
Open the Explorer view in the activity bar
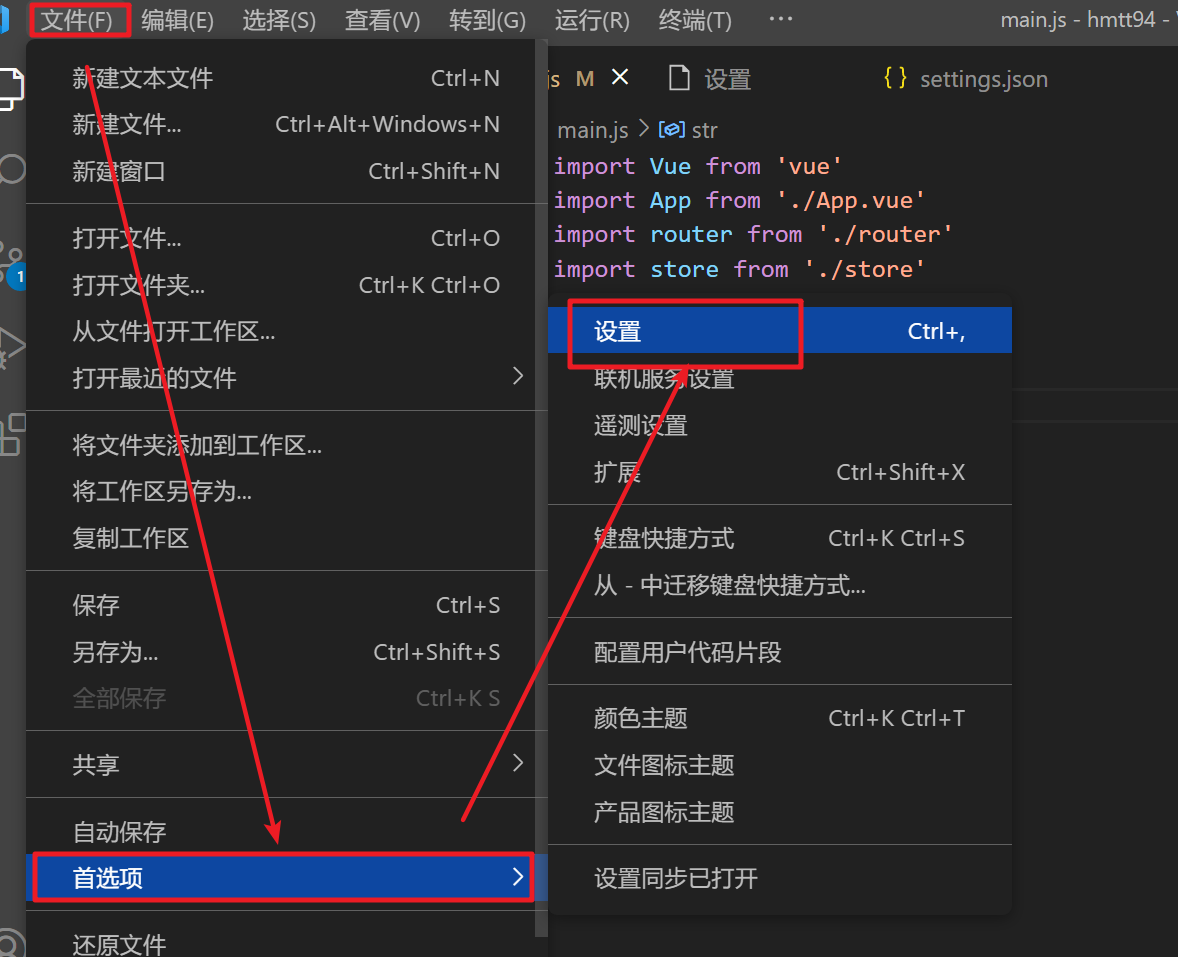(x=10, y=88)
